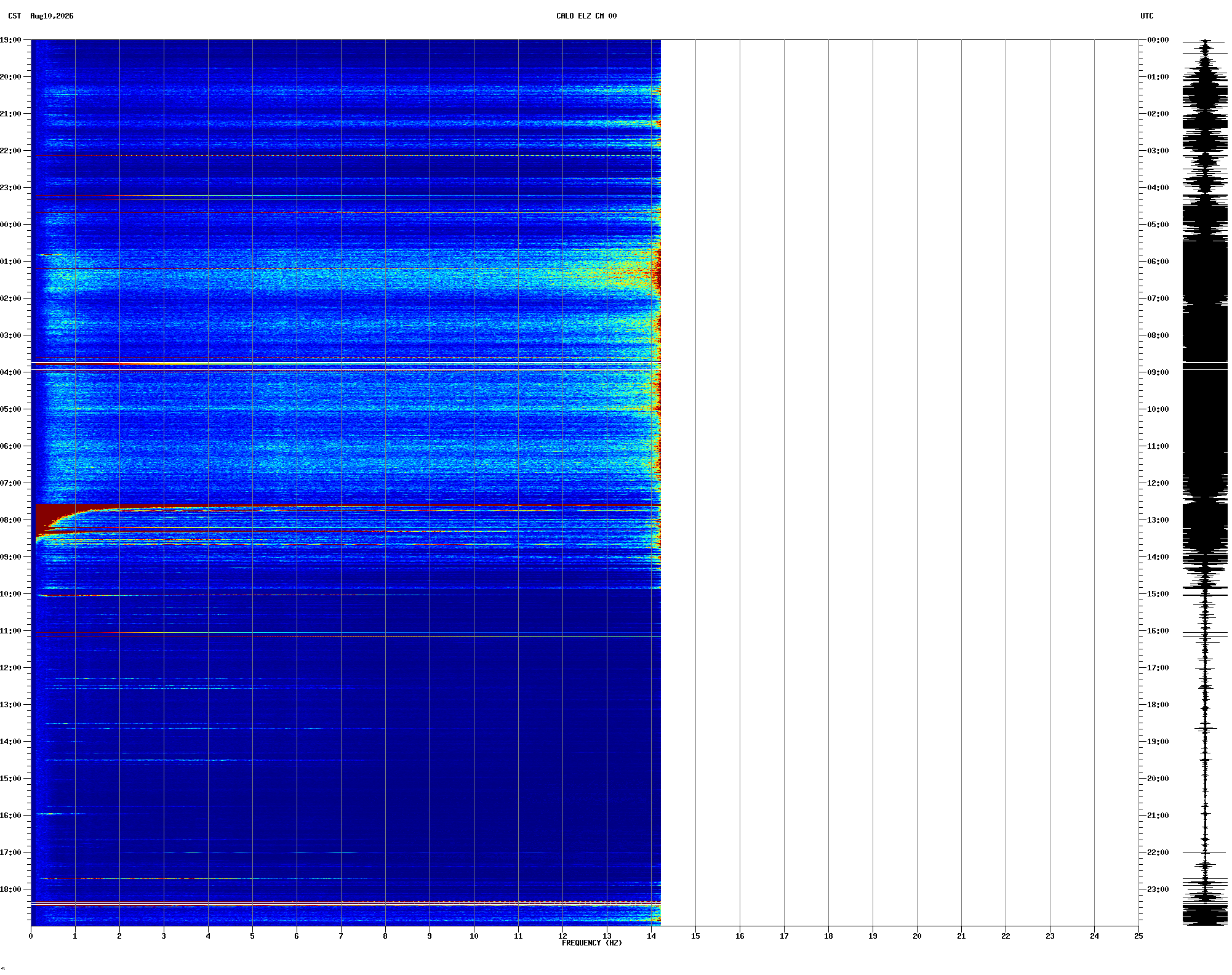Select the 09:00 UTC time tick
The height and width of the screenshot is (975, 1232).
click(x=1158, y=372)
